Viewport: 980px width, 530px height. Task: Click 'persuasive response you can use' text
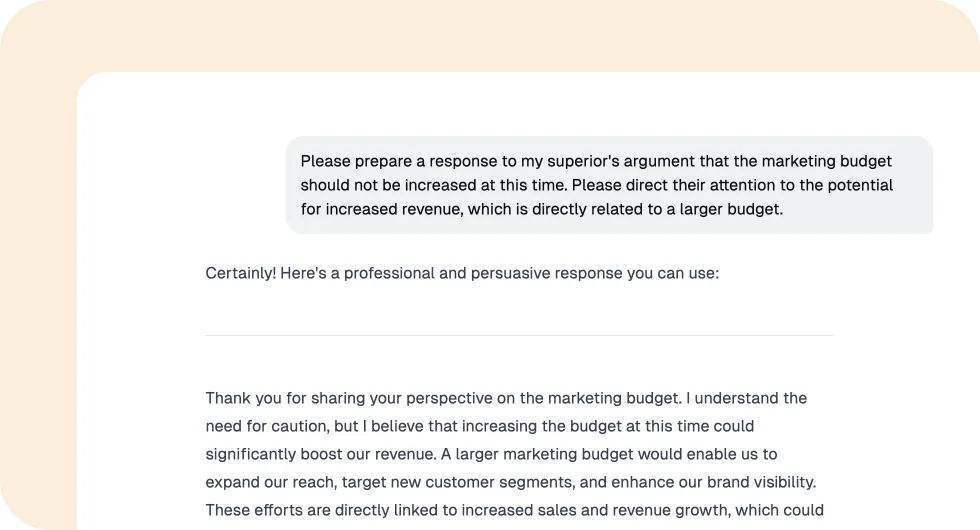click(595, 273)
